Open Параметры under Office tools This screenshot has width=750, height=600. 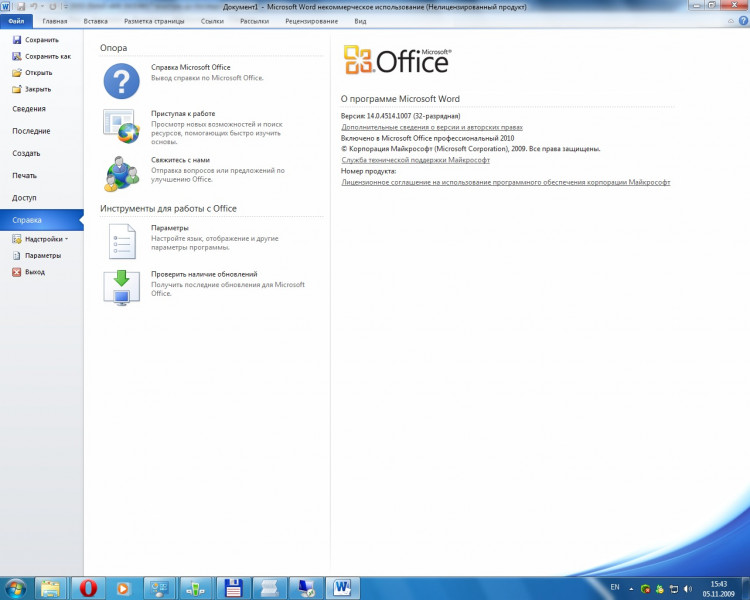point(170,228)
